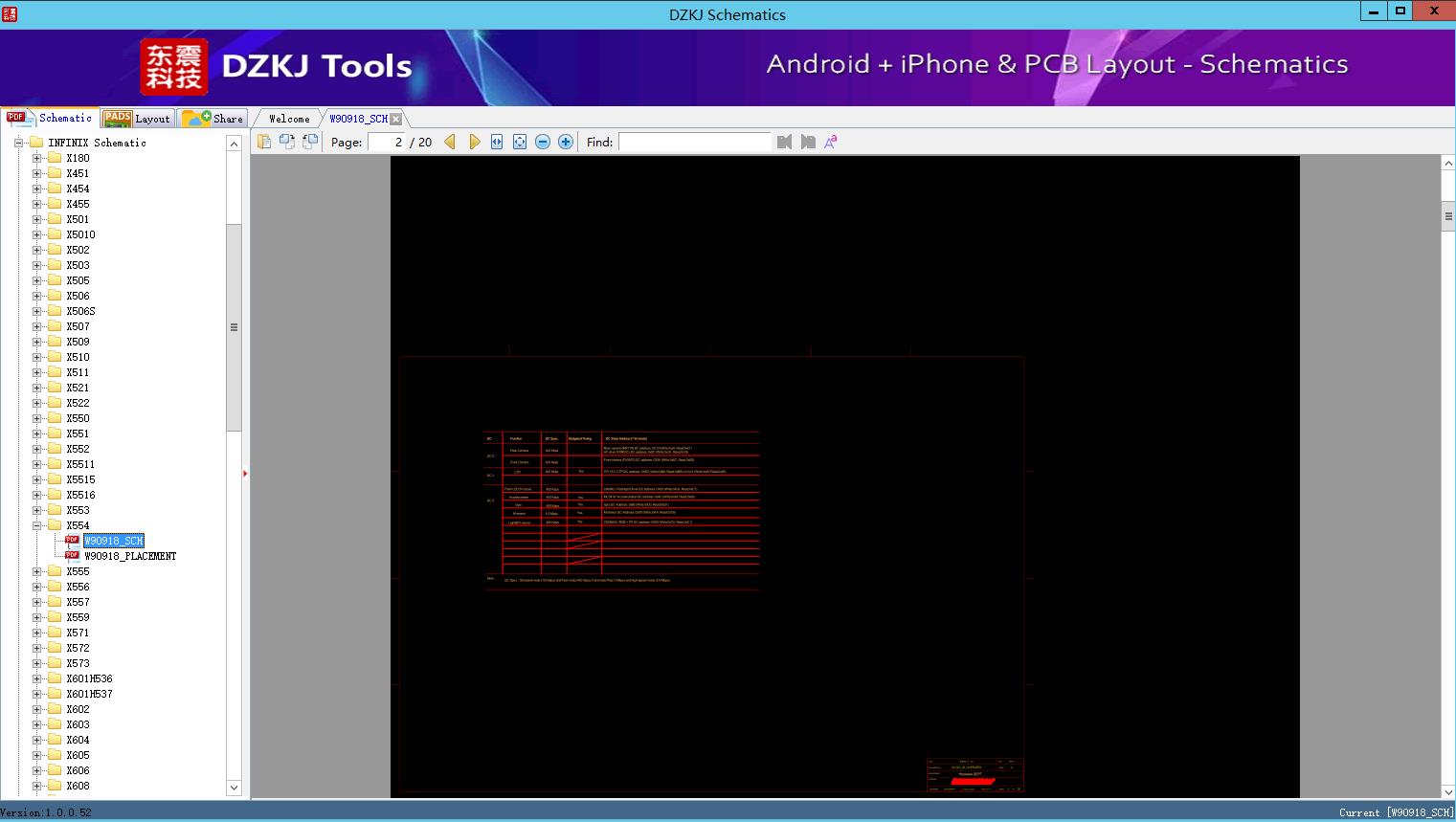The height and width of the screenshot is (822, 1456).
Task: Click the first copy icon in toolbar
Action: pos(264,142)
